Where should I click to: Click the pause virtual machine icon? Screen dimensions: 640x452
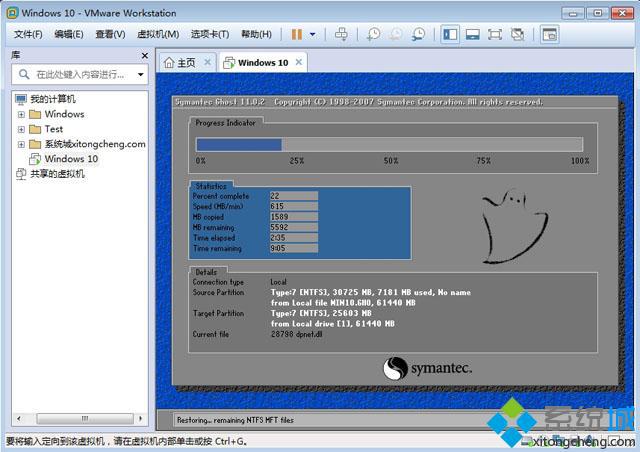point(297,34)
